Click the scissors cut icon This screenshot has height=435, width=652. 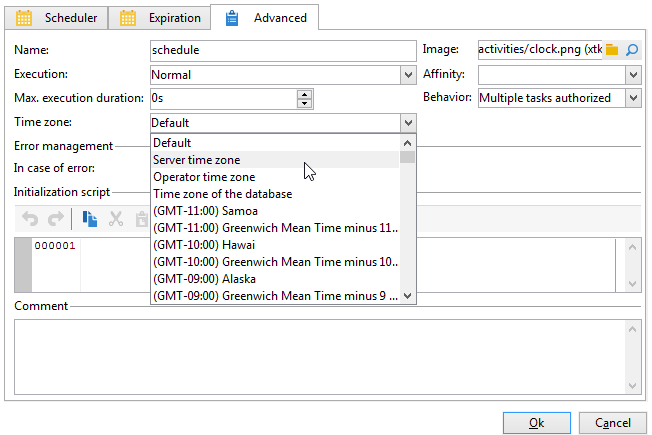click(116, 219)
